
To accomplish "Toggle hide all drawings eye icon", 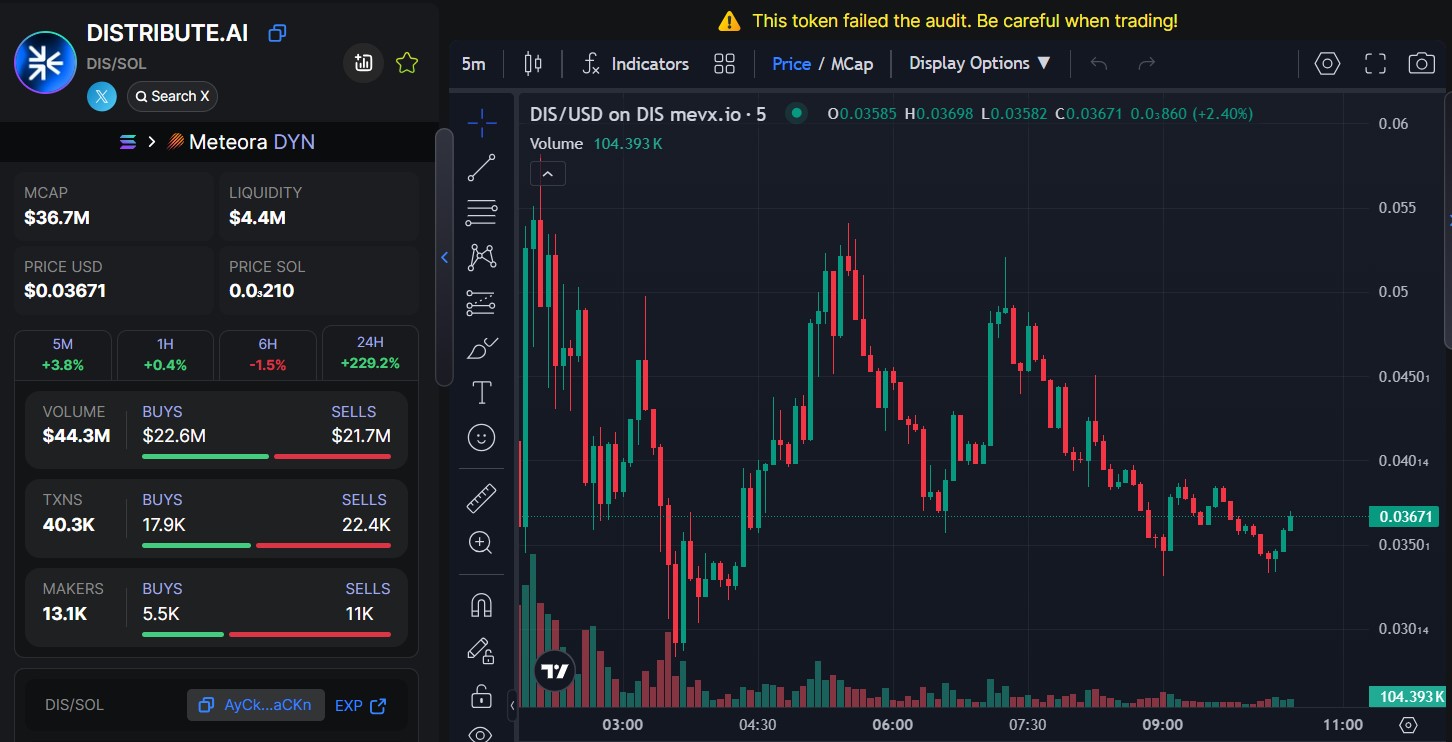I will click(x=482, y=734).
